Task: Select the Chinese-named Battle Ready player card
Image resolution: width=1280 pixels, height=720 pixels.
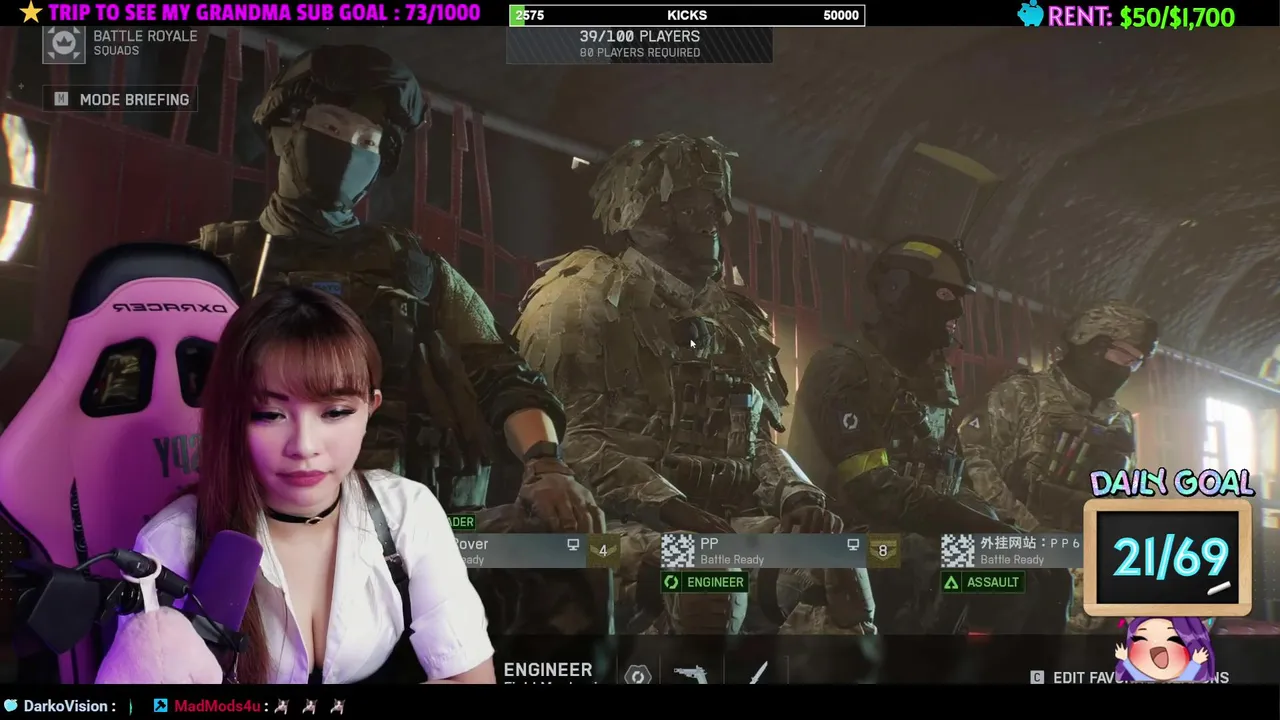Action: click(1011, 550)
